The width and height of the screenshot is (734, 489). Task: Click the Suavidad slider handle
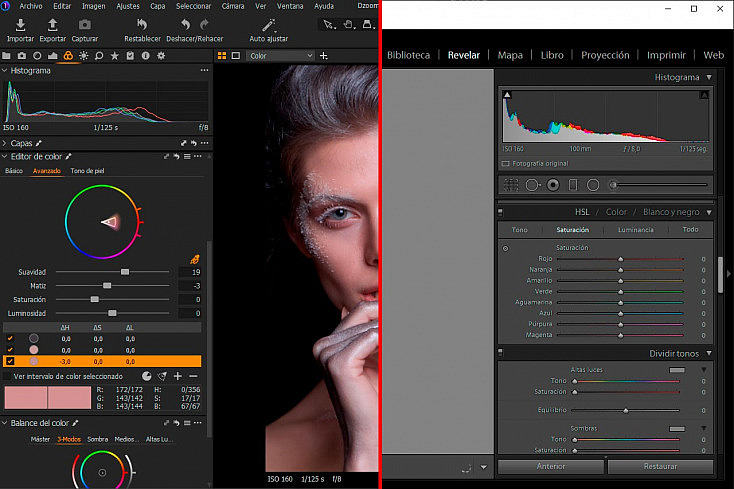[125, 272]
